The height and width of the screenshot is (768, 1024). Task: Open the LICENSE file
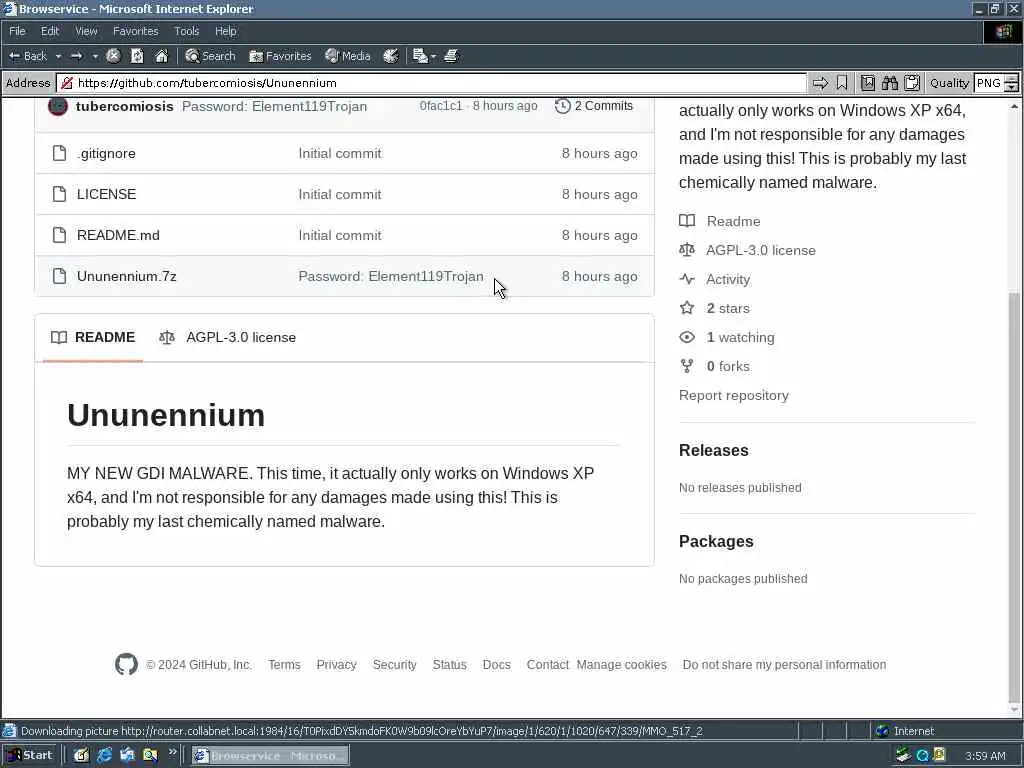pos(106,194)
